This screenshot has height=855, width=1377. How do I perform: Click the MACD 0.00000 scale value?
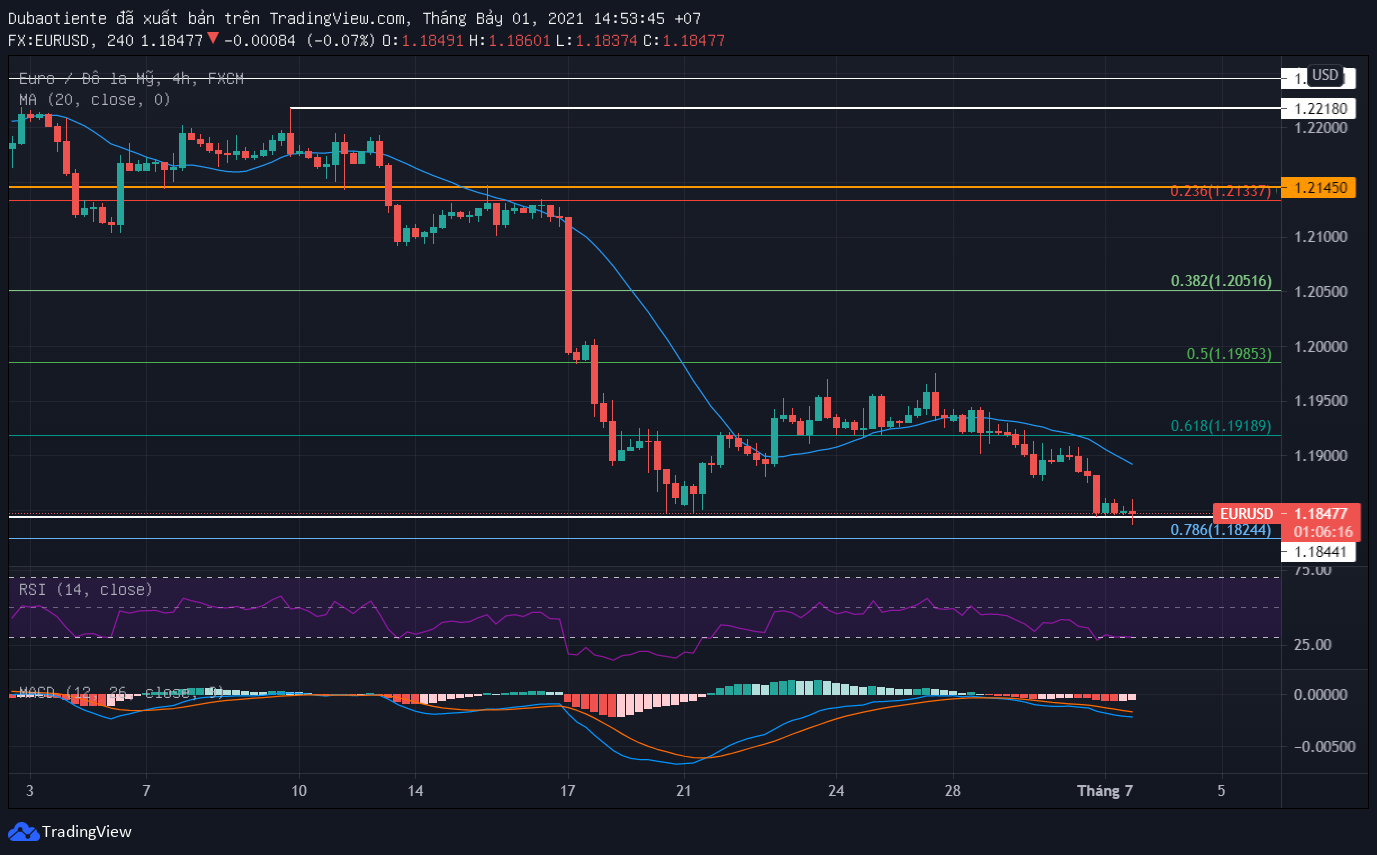pos(1319,694)
